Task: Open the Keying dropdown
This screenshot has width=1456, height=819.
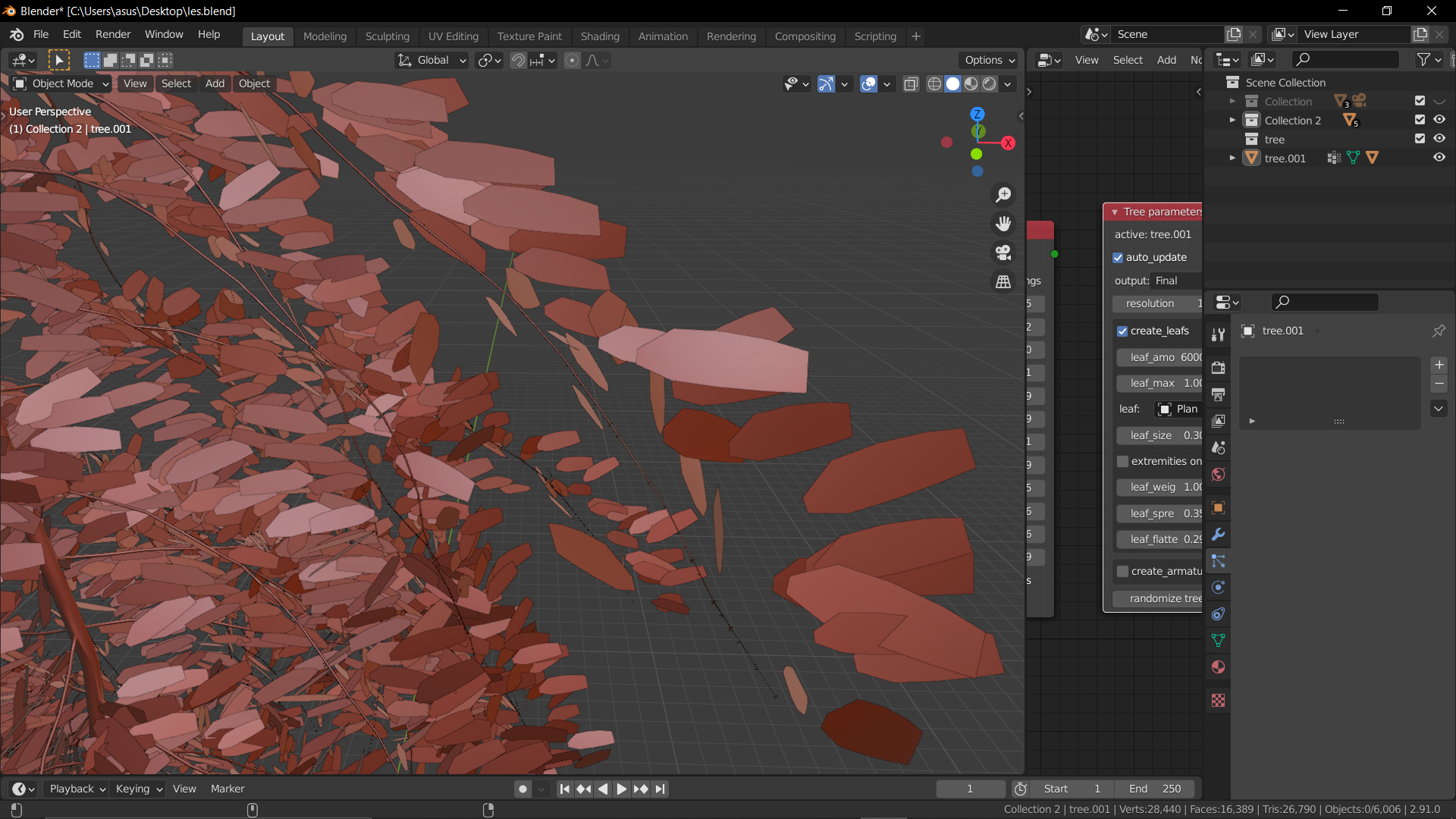Action: point(139,789)
